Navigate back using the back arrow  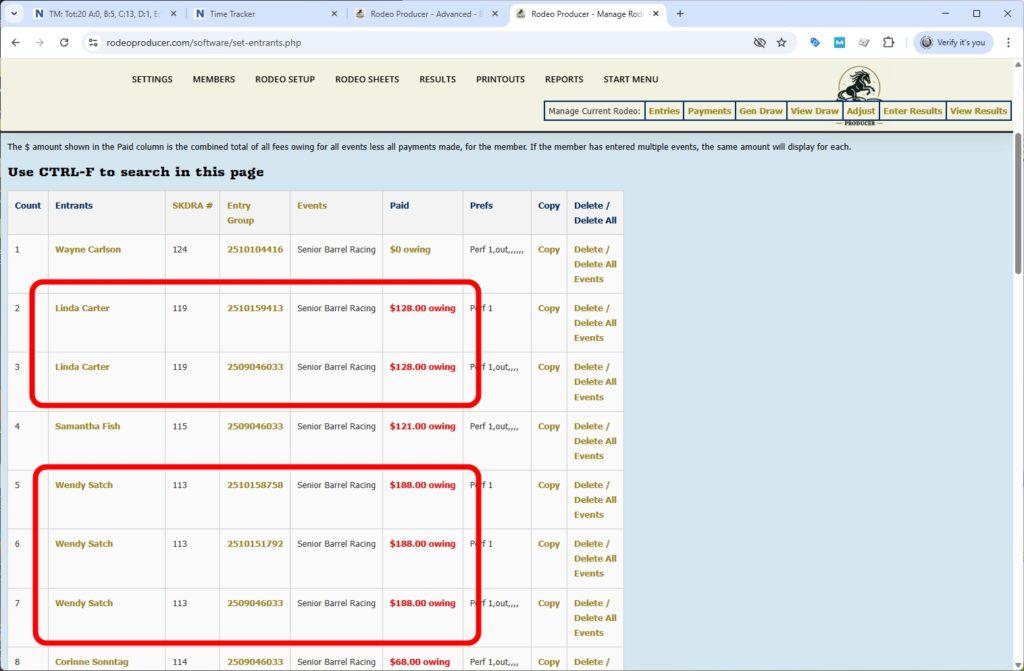pyautogui.click(x=17, y=43)
